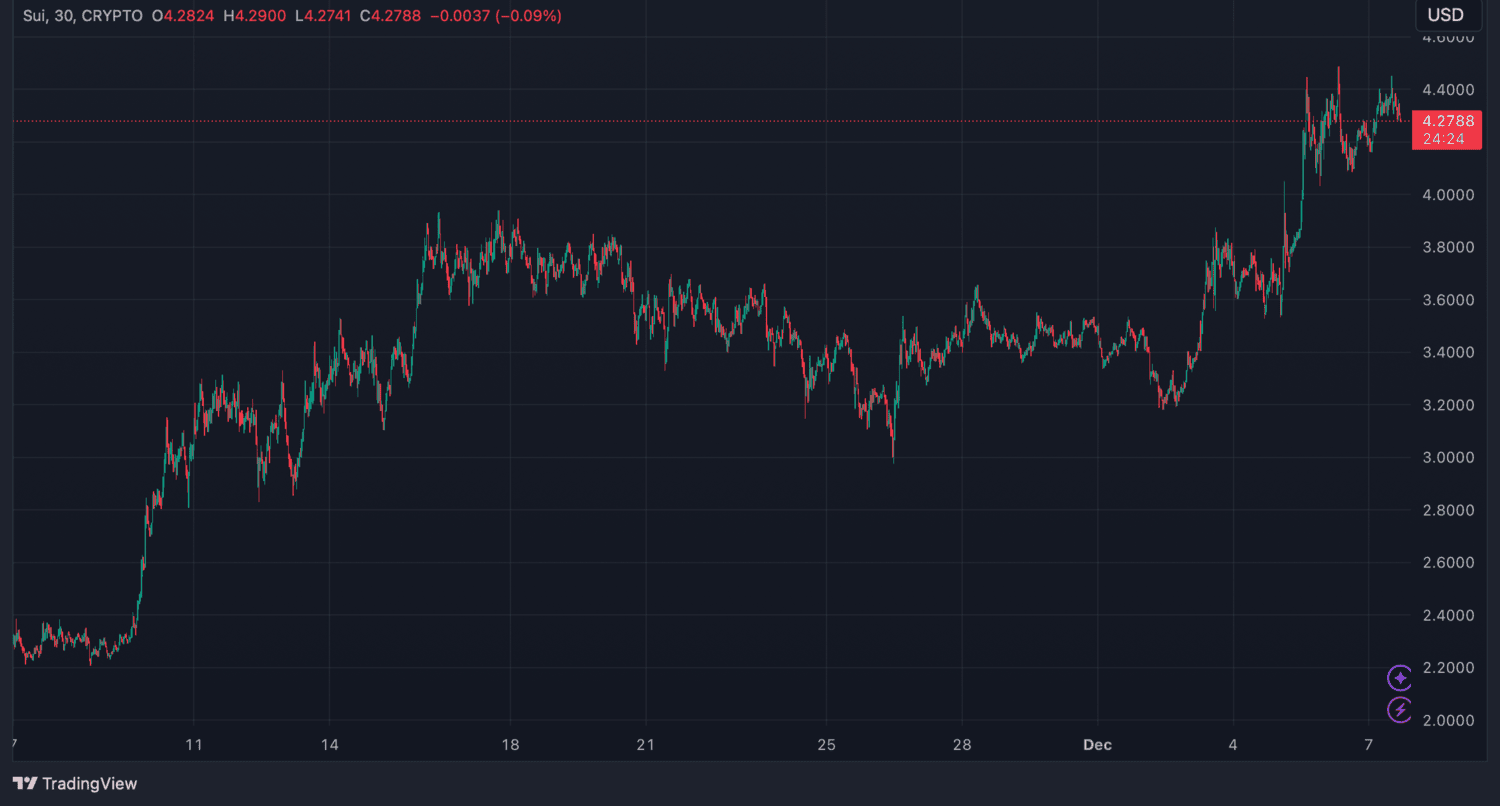This screenshot has width=1500, height=806.
Task: Click the TradingView wordmark link
Action: coord(90,784)
